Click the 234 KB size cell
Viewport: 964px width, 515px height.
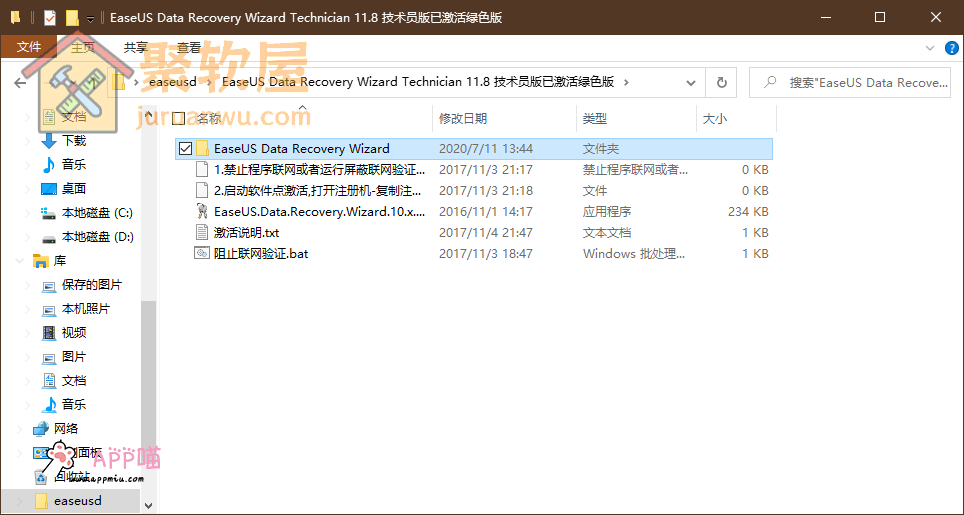click(x=748, y=211)
